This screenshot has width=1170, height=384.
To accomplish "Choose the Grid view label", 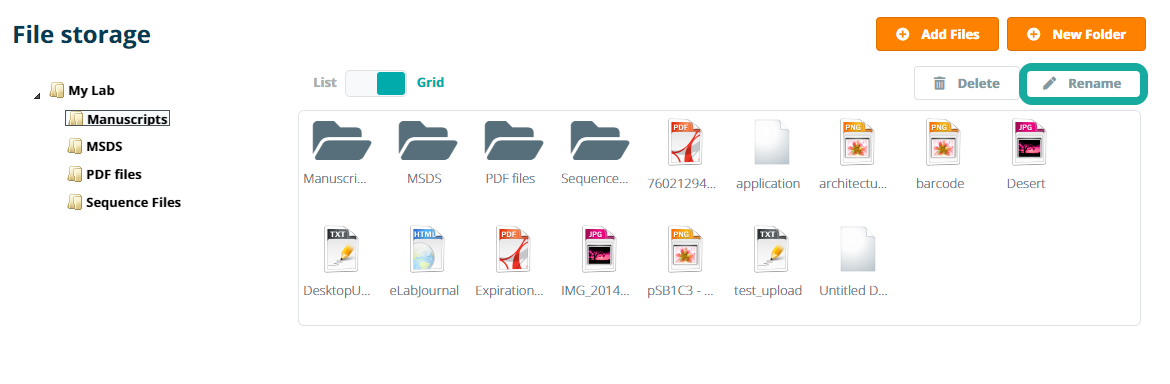I will pos(431,83).
